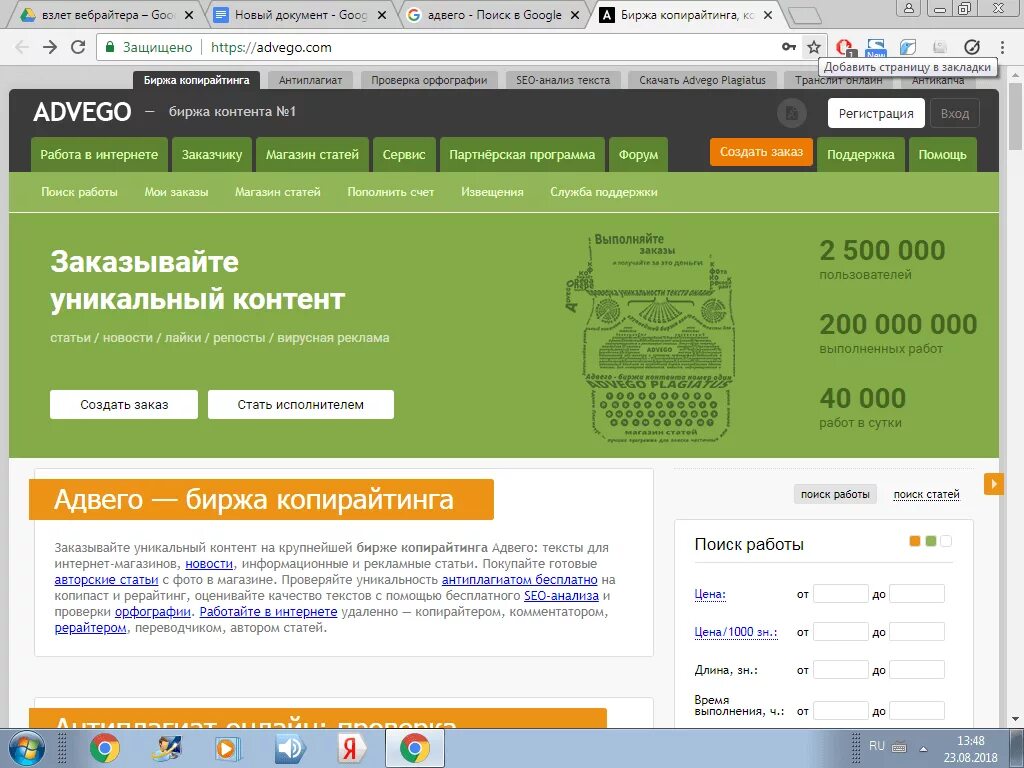Click Поиск работы submenu link
The image size is (1024, 768).
[79, 192]
